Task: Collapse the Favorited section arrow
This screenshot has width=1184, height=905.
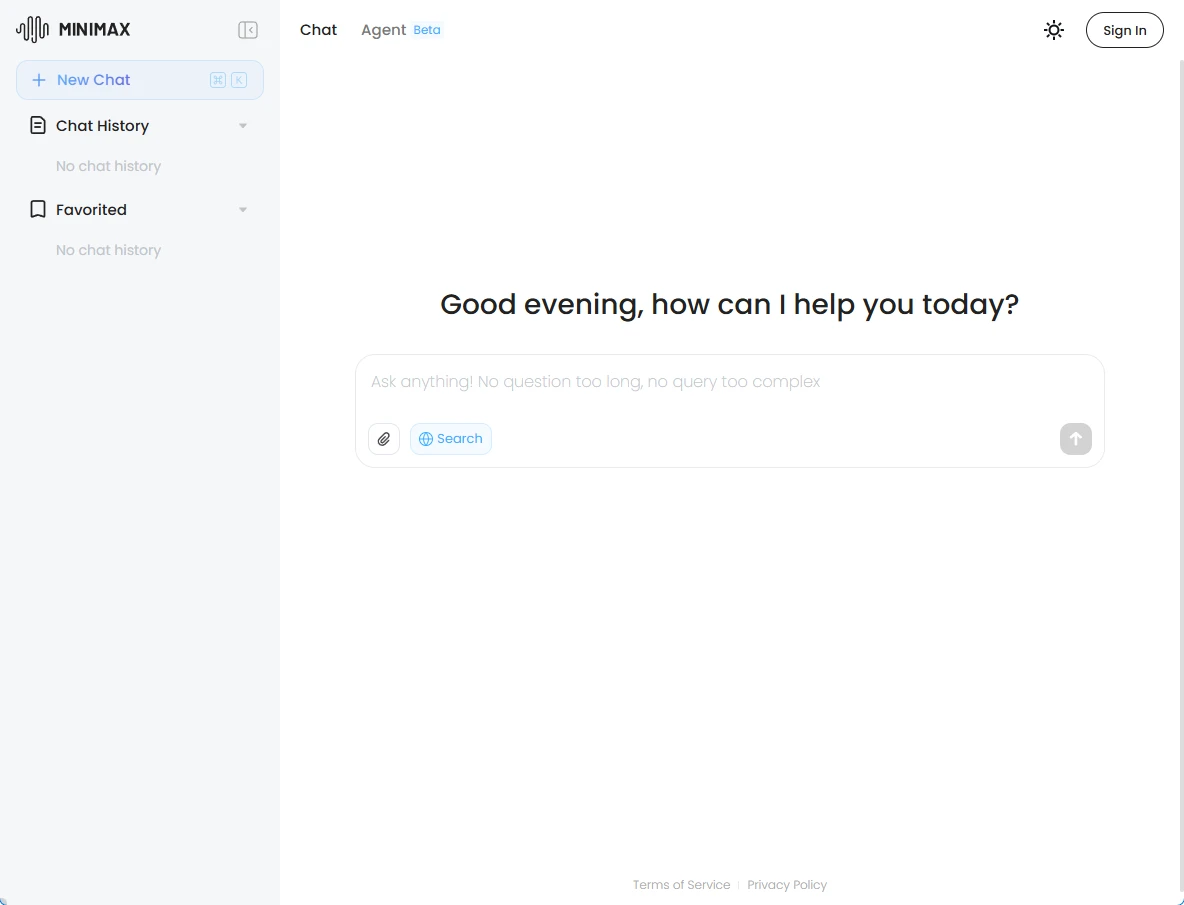Action: pos(243,210)
